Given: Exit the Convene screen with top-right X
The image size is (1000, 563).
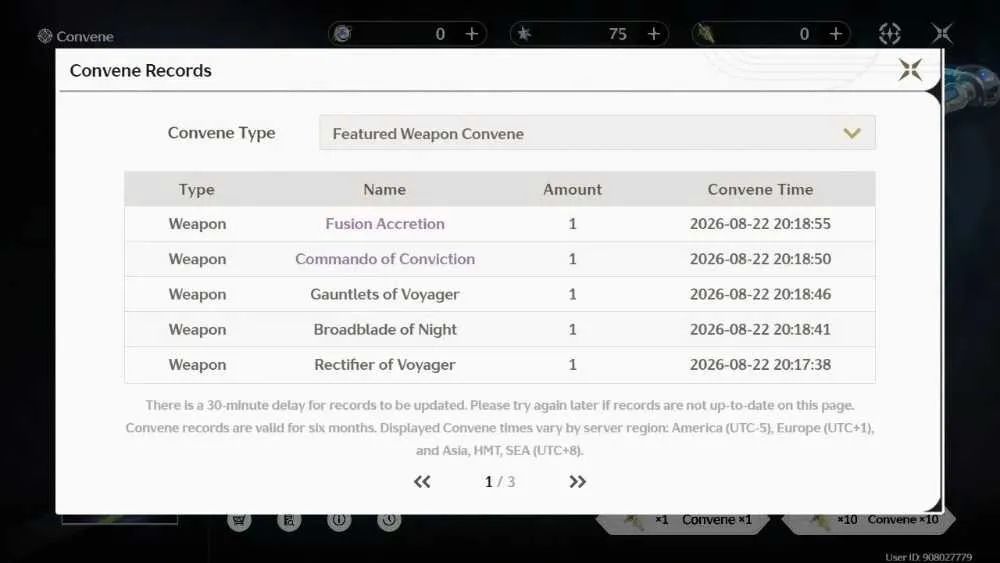Looking at the screenshot, I should tap(941, 34).
